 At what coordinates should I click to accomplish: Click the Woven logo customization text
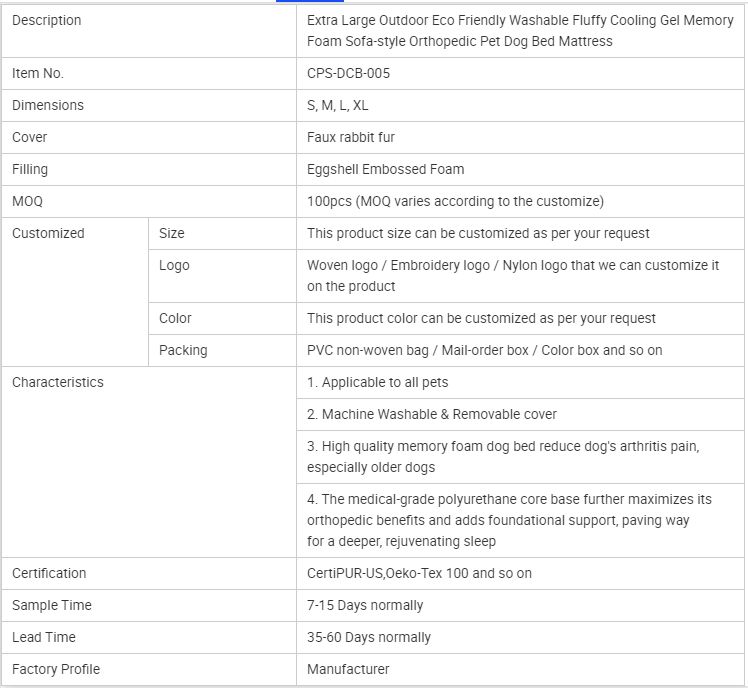[512, 275]
